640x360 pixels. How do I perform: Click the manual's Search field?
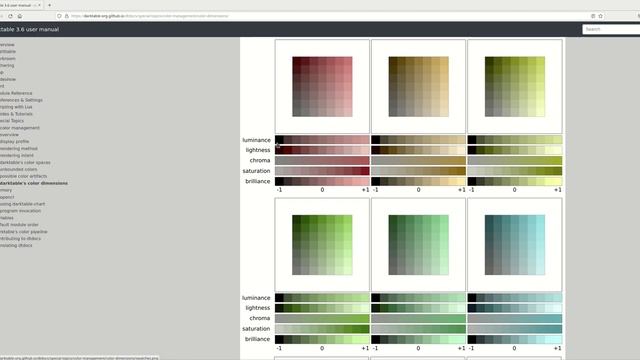coord(611,29)
